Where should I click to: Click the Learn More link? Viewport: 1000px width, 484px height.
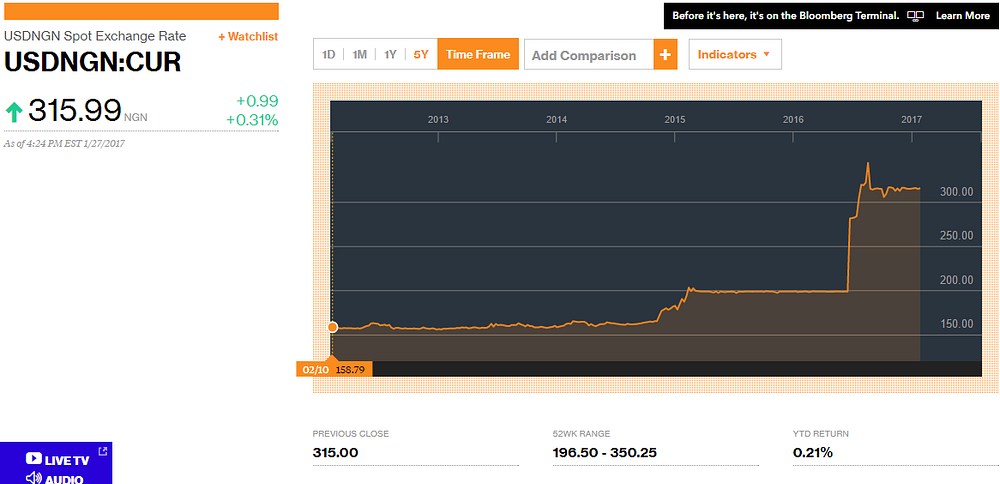click(962, 16)
